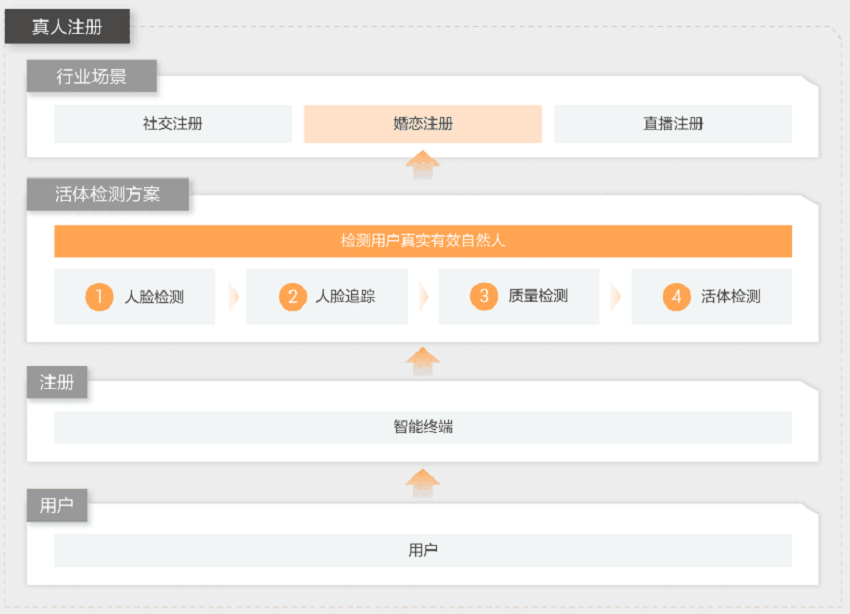Click the step 2 number circle
Screen dimensions: 850x614
tap(293, 296)
